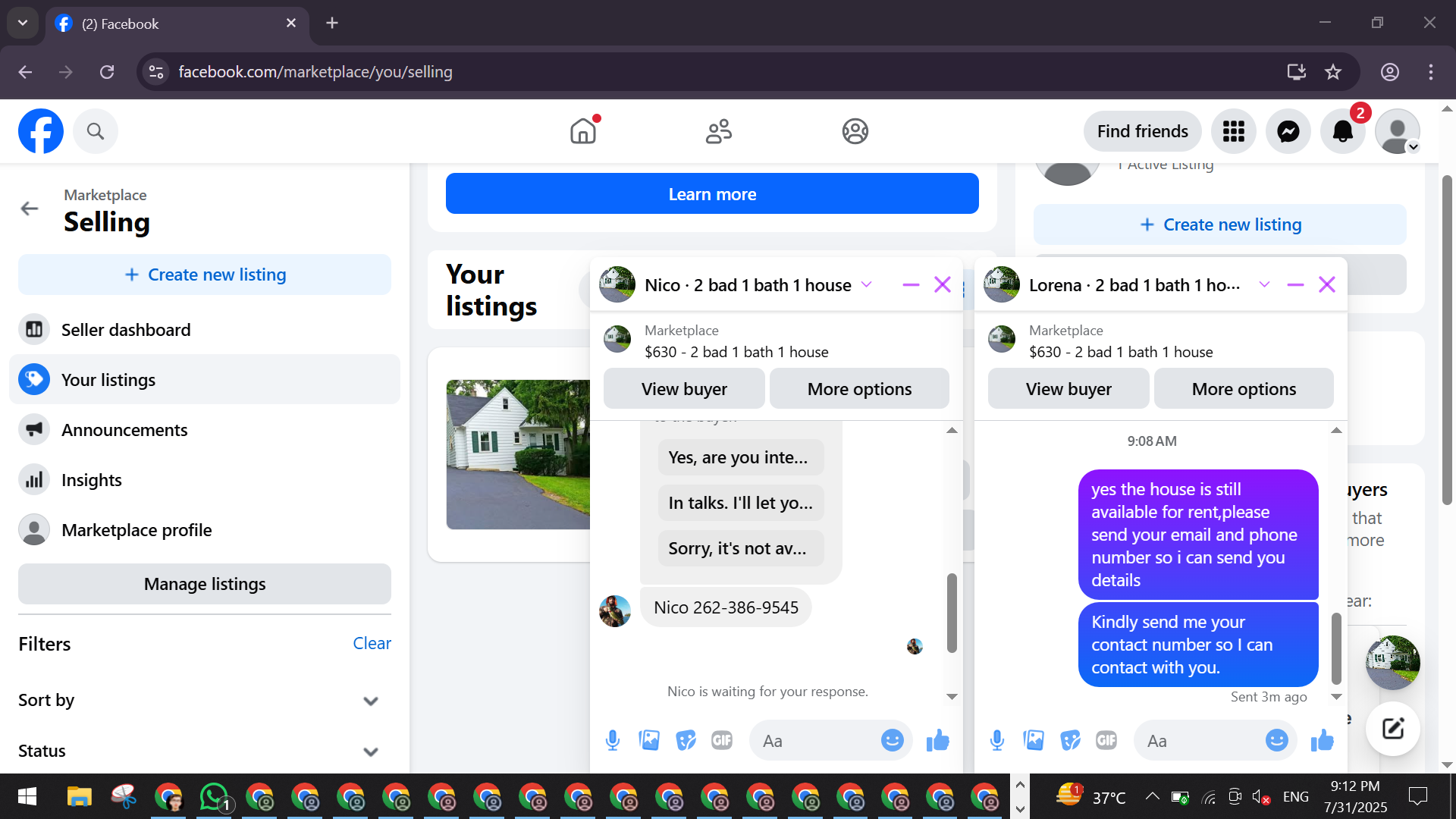Open the GIF picker in Nico chat
The width and height of the screenshot is (1456, 819).
(722, 740)
